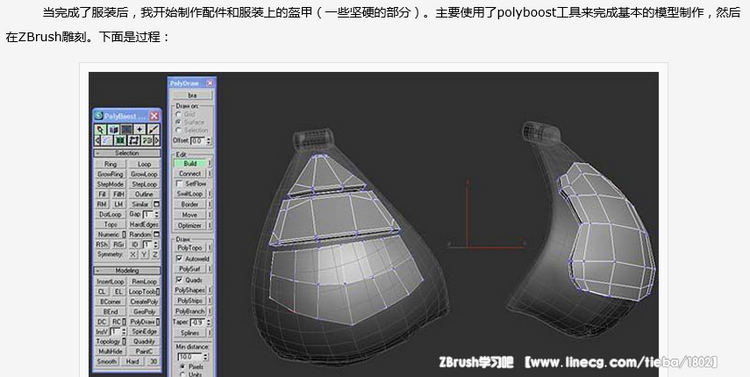The height and width of the screenshot is (377, 750).
Task: Click the small settings button beside SwiftLoop
Action: [210, 194]
